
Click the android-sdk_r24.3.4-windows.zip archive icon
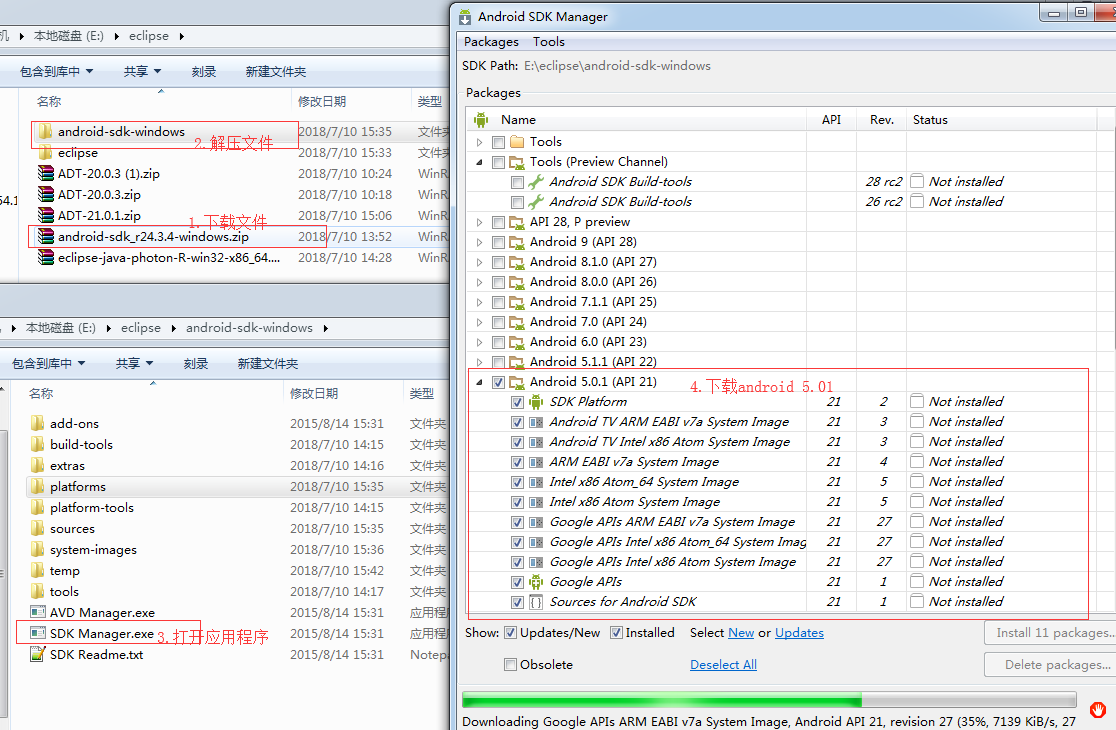[46, 236]
